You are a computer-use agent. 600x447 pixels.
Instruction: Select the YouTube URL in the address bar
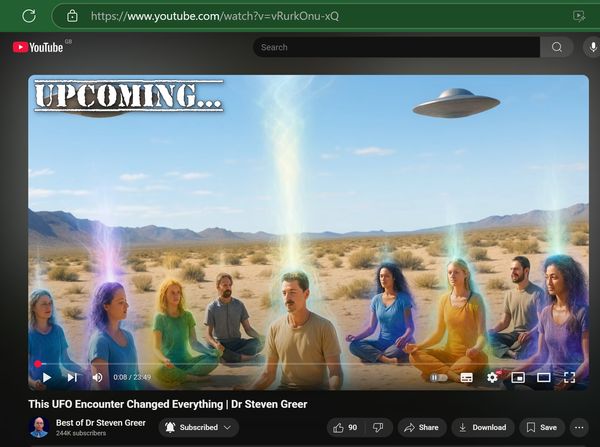click(x=215, y=16)
